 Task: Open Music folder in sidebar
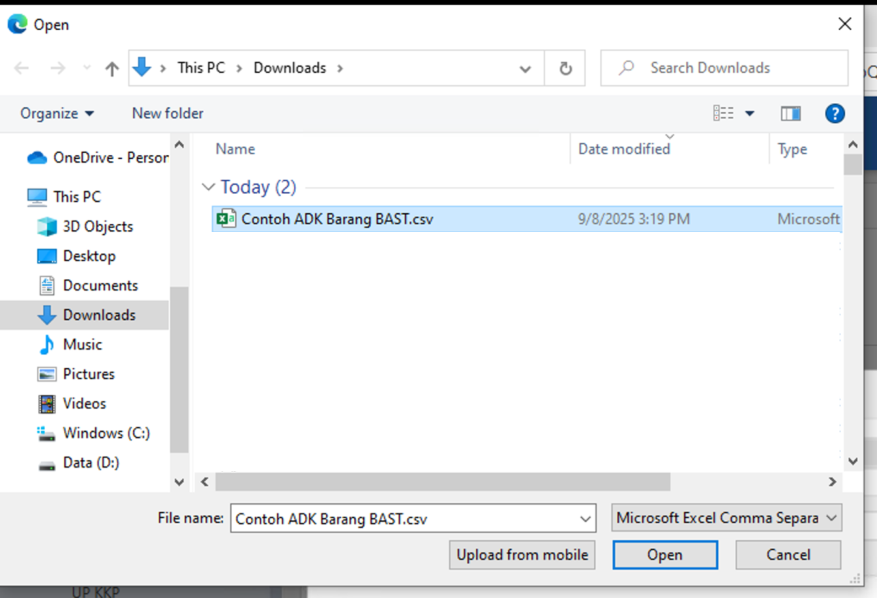[x=82, y=345]
